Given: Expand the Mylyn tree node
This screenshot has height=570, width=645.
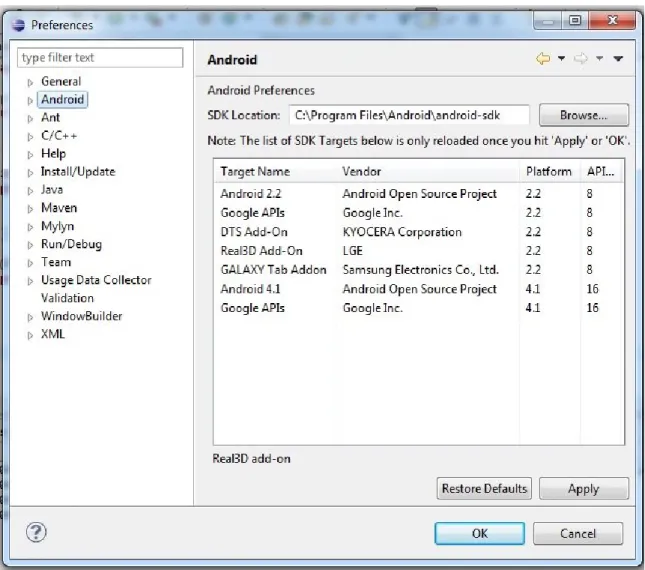Looking at the screenshot, I should (30, 227).
